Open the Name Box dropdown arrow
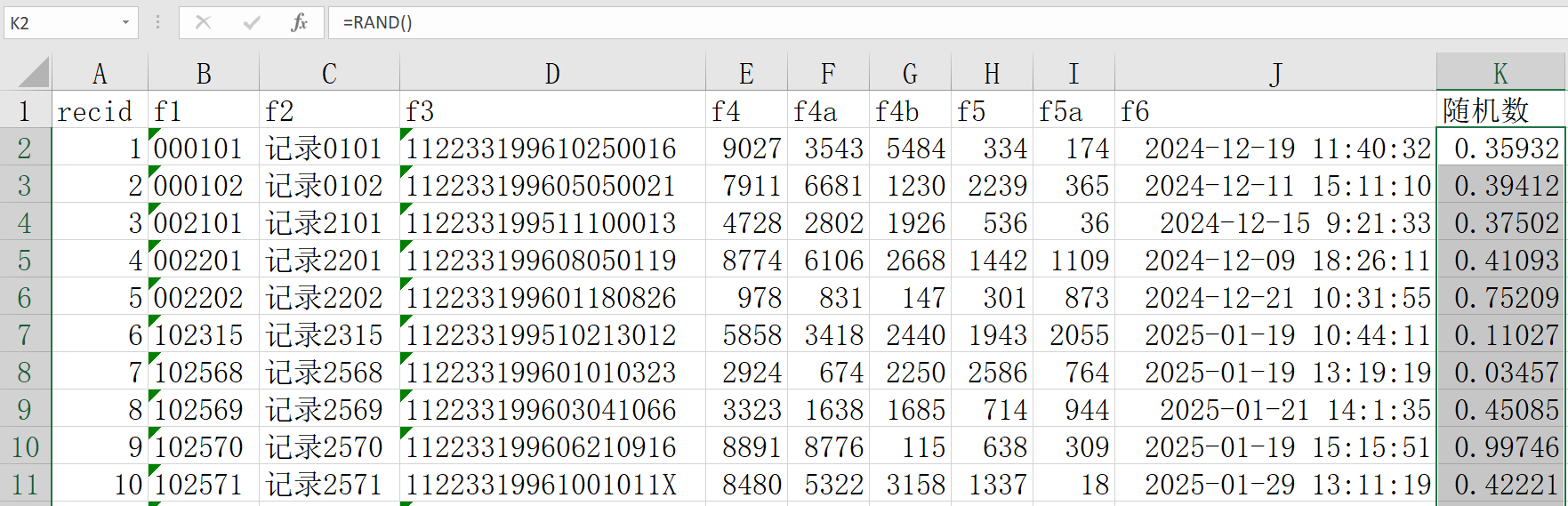This screenshot has height=506, width=1568. click(x=125, y=22)
